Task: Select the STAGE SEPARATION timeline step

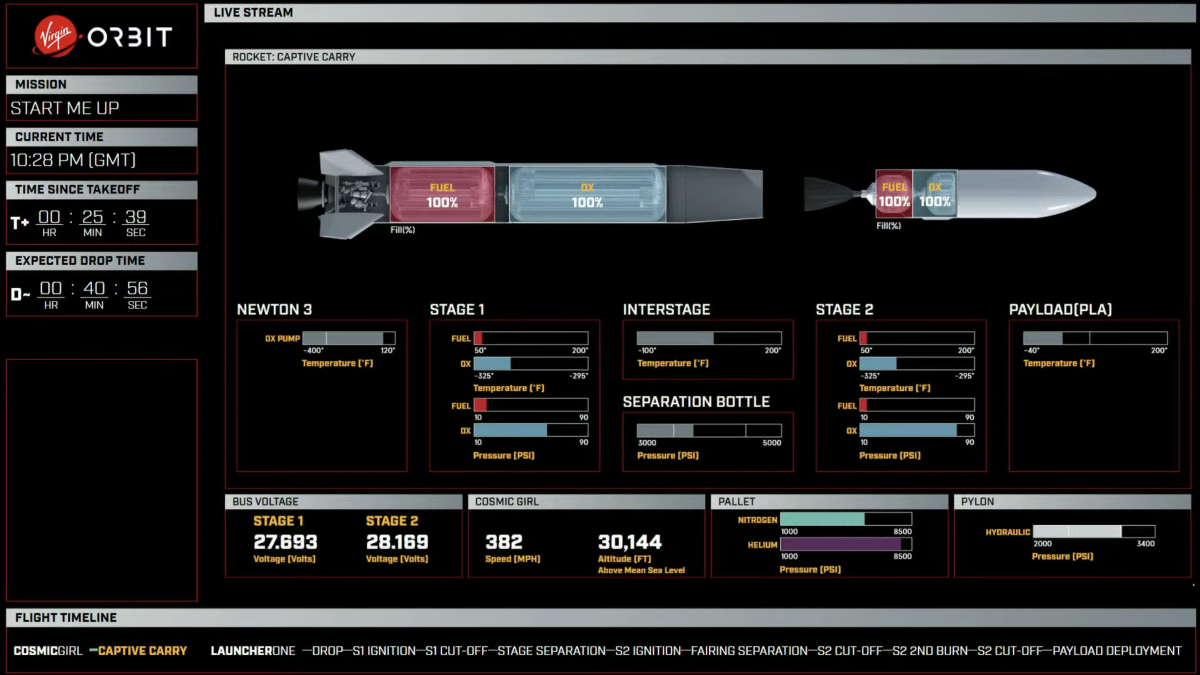Action: point(551,651)
